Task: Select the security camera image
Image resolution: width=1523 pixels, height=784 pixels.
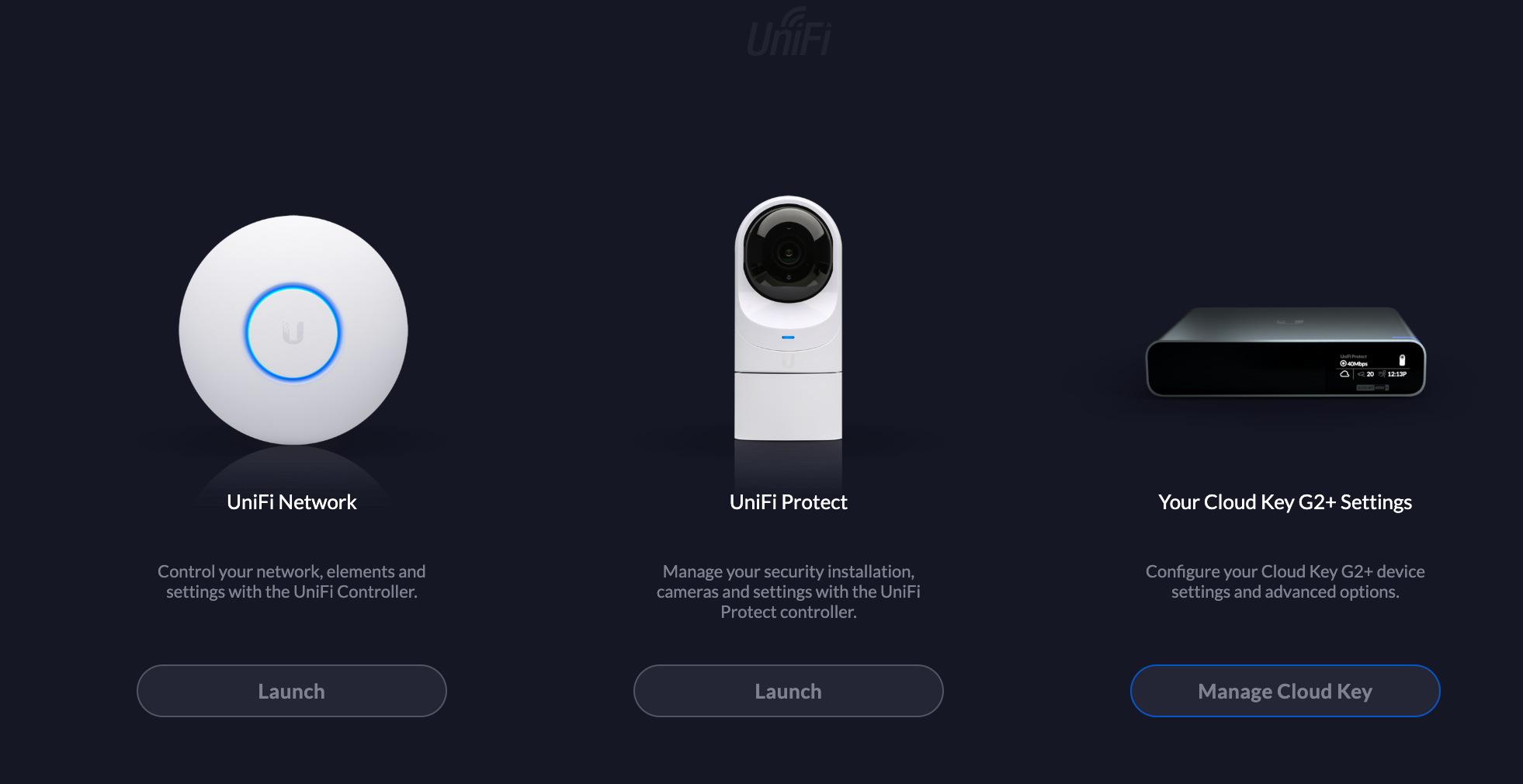Action: point(789,318)
